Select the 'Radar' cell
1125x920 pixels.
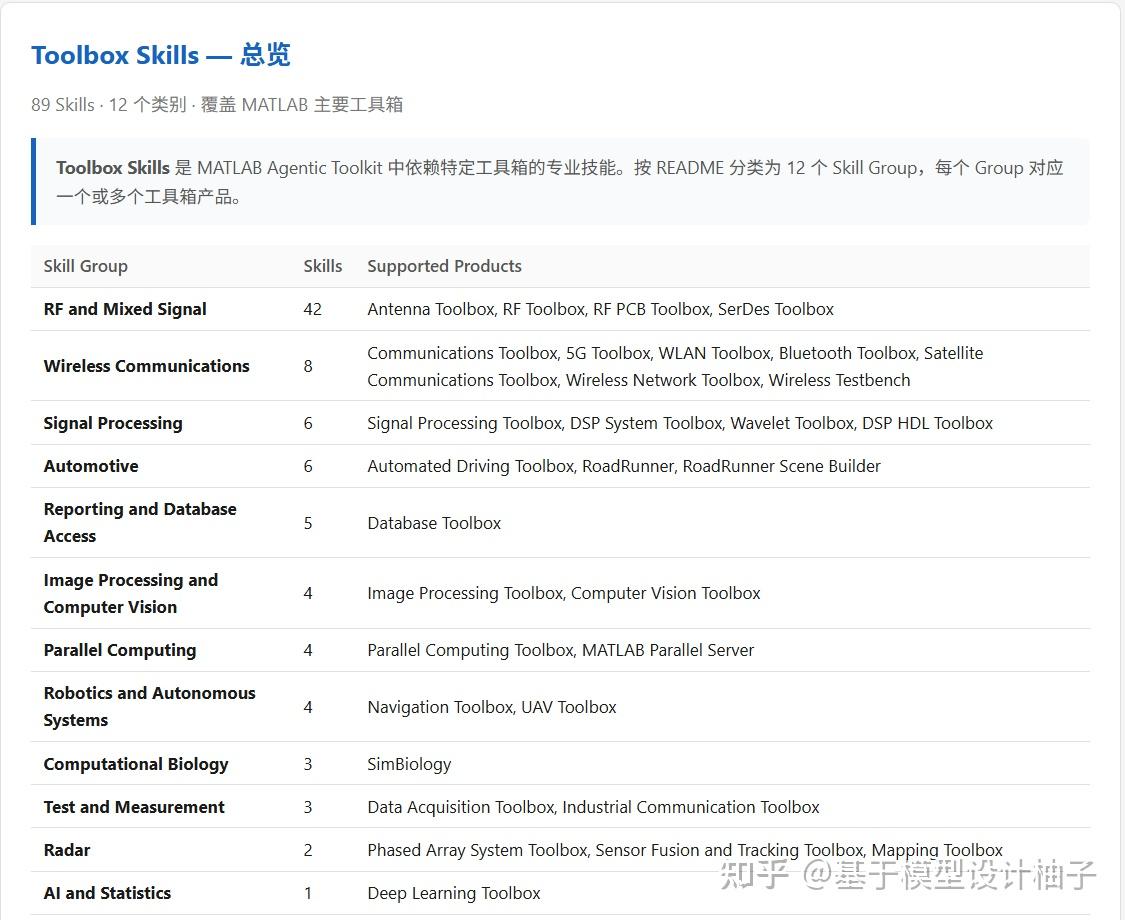(x=67, y=850)
